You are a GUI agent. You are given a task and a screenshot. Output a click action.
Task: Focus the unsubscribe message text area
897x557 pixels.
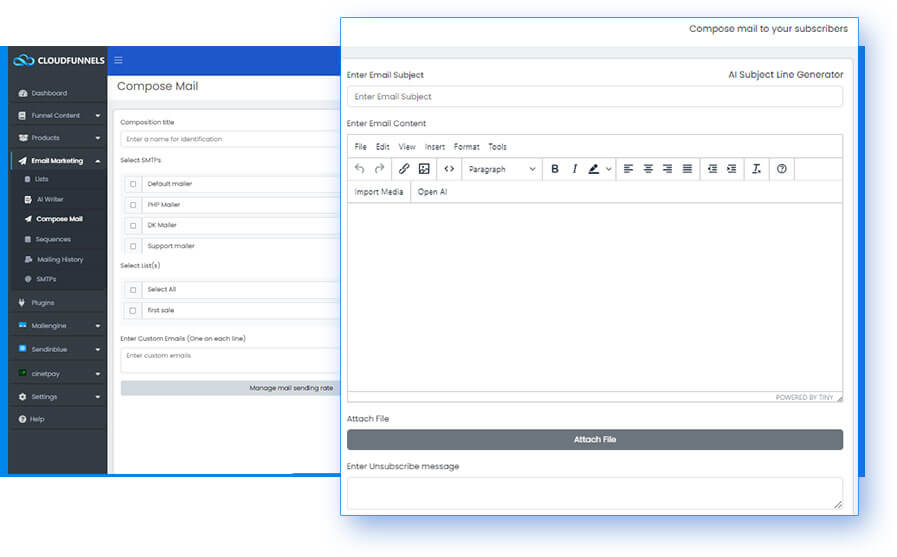(594, 493)
